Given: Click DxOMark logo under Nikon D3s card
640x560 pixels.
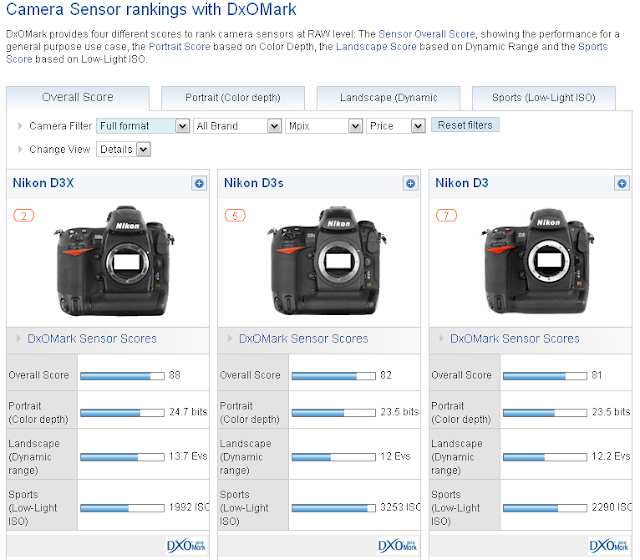Looking at the screenshot, I should coord(398,545).
